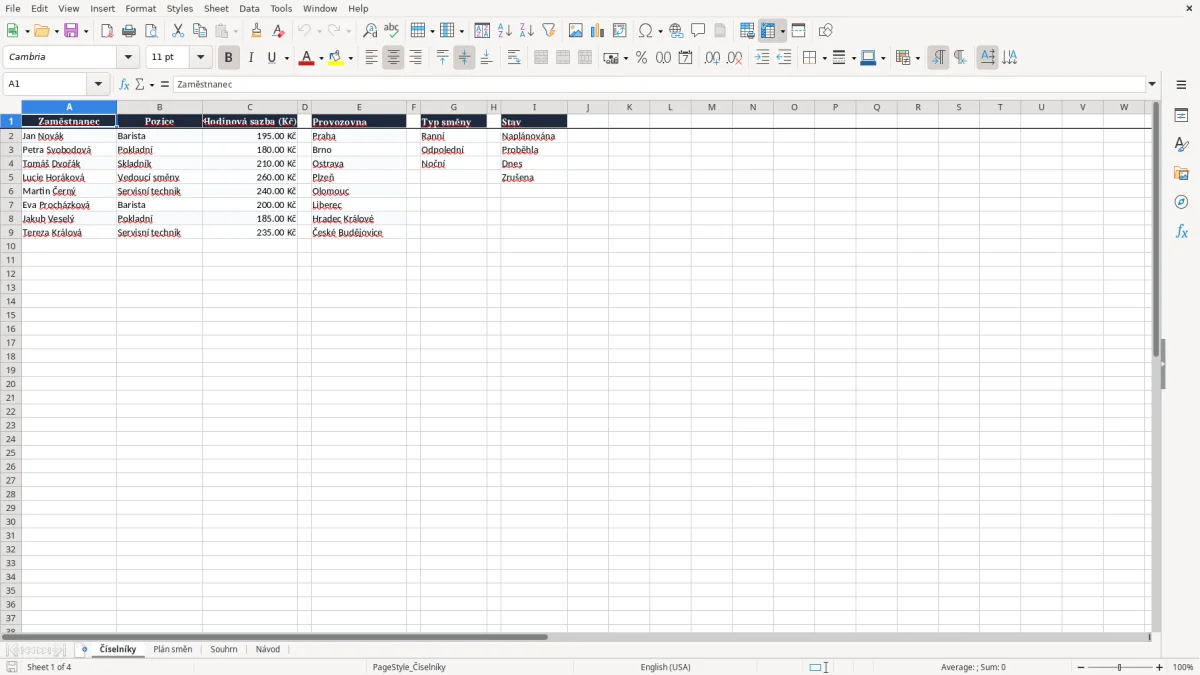Toggle Align Left
Image resolution: width=1200 pixels, height=675 pixels.
371,58
